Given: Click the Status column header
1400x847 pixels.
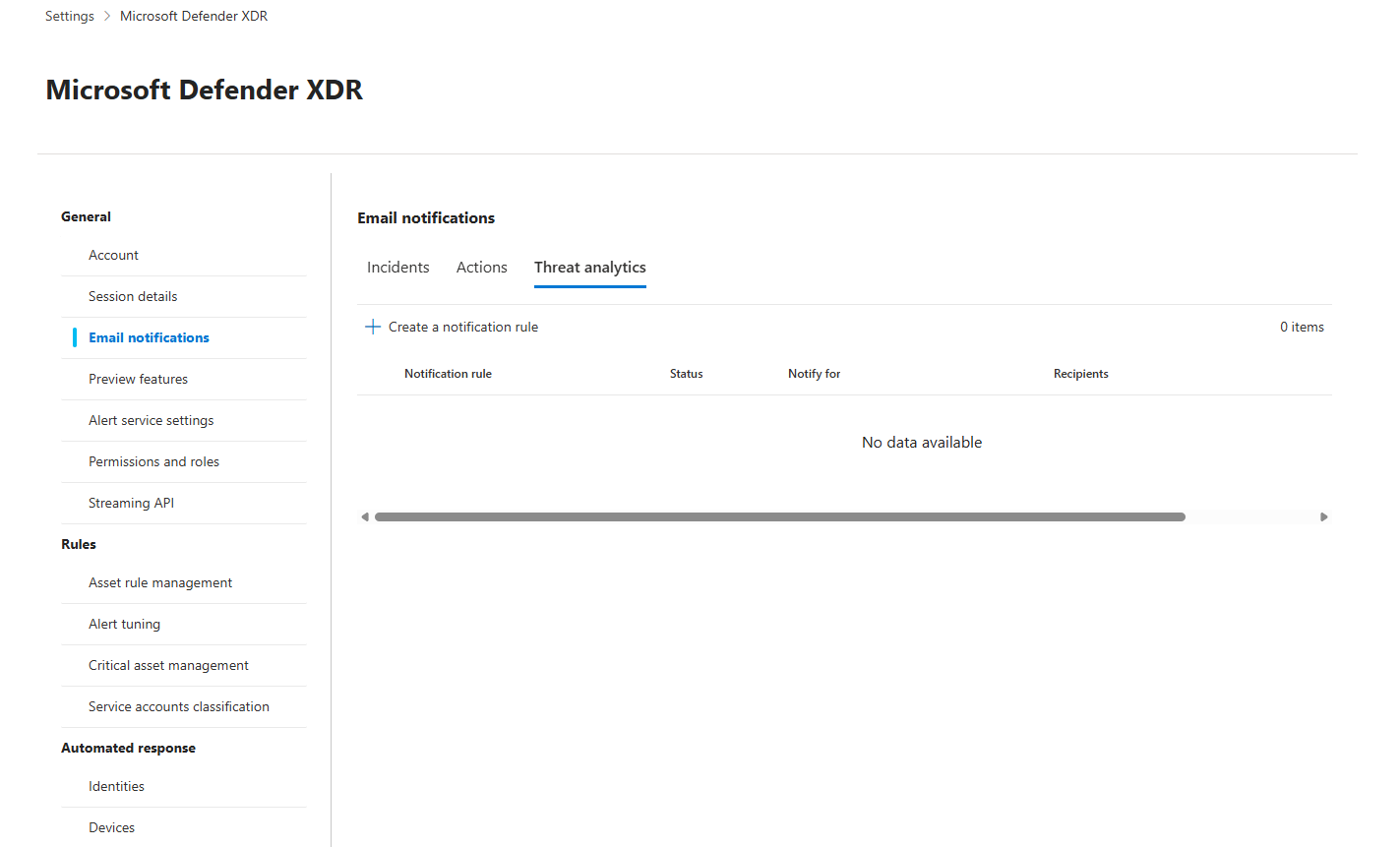Looking at the screenshot, I should [x=687, y=374].
